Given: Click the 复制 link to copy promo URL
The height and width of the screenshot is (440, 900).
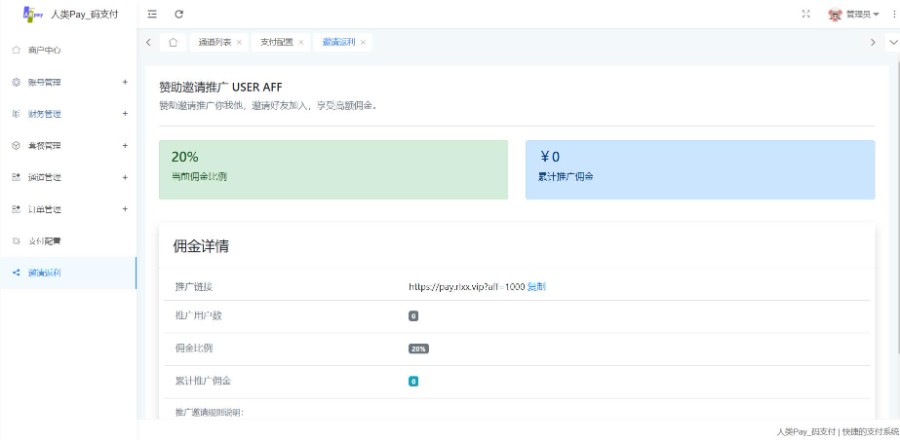Looking at the screenshot, I should tap(536, 286).
